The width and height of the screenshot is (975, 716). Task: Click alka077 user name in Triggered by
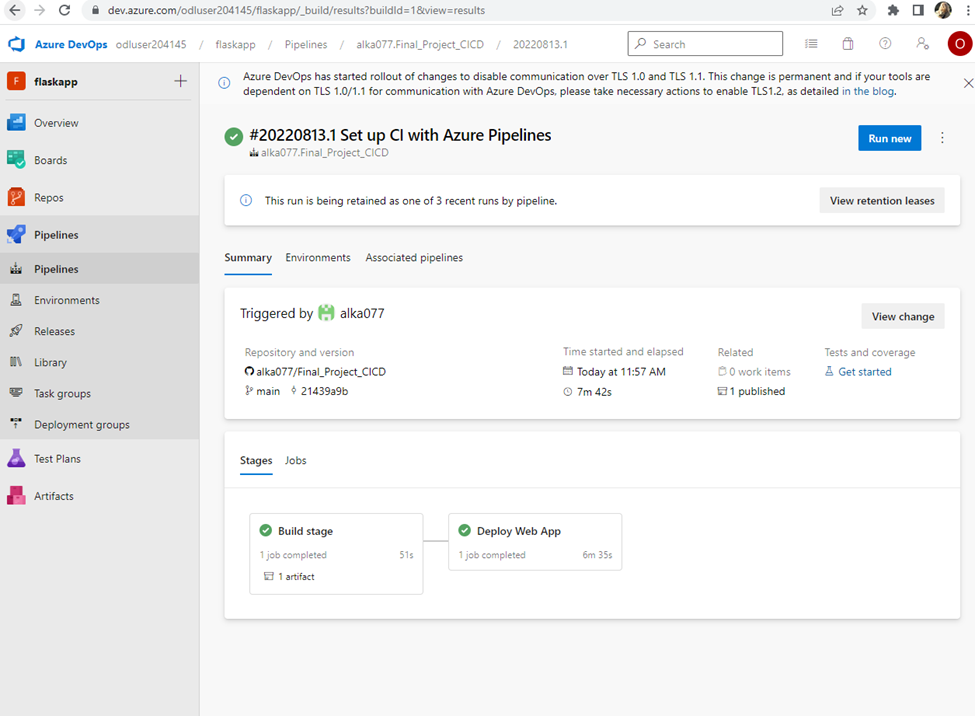click(362, 313)
